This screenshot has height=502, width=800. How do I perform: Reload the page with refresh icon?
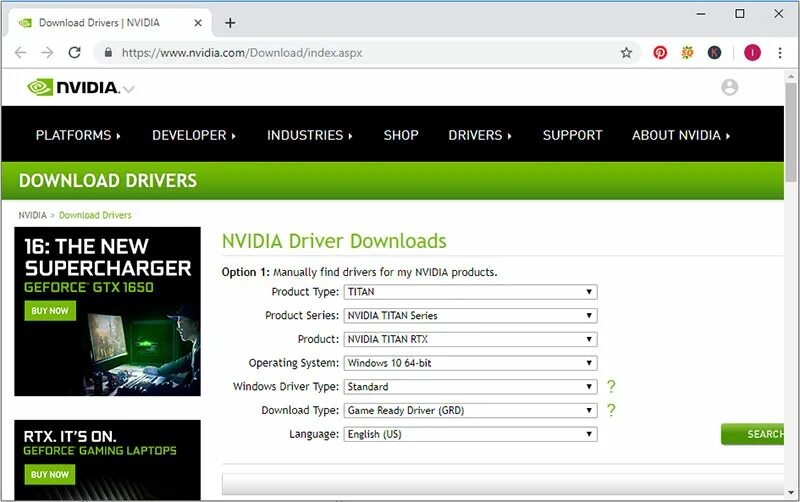74,53
